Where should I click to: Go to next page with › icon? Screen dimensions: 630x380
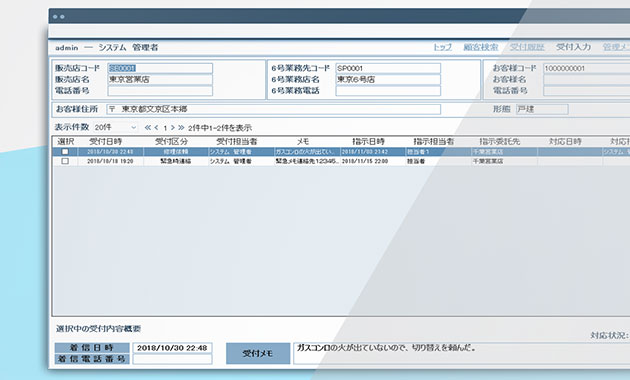pos(172,128)
